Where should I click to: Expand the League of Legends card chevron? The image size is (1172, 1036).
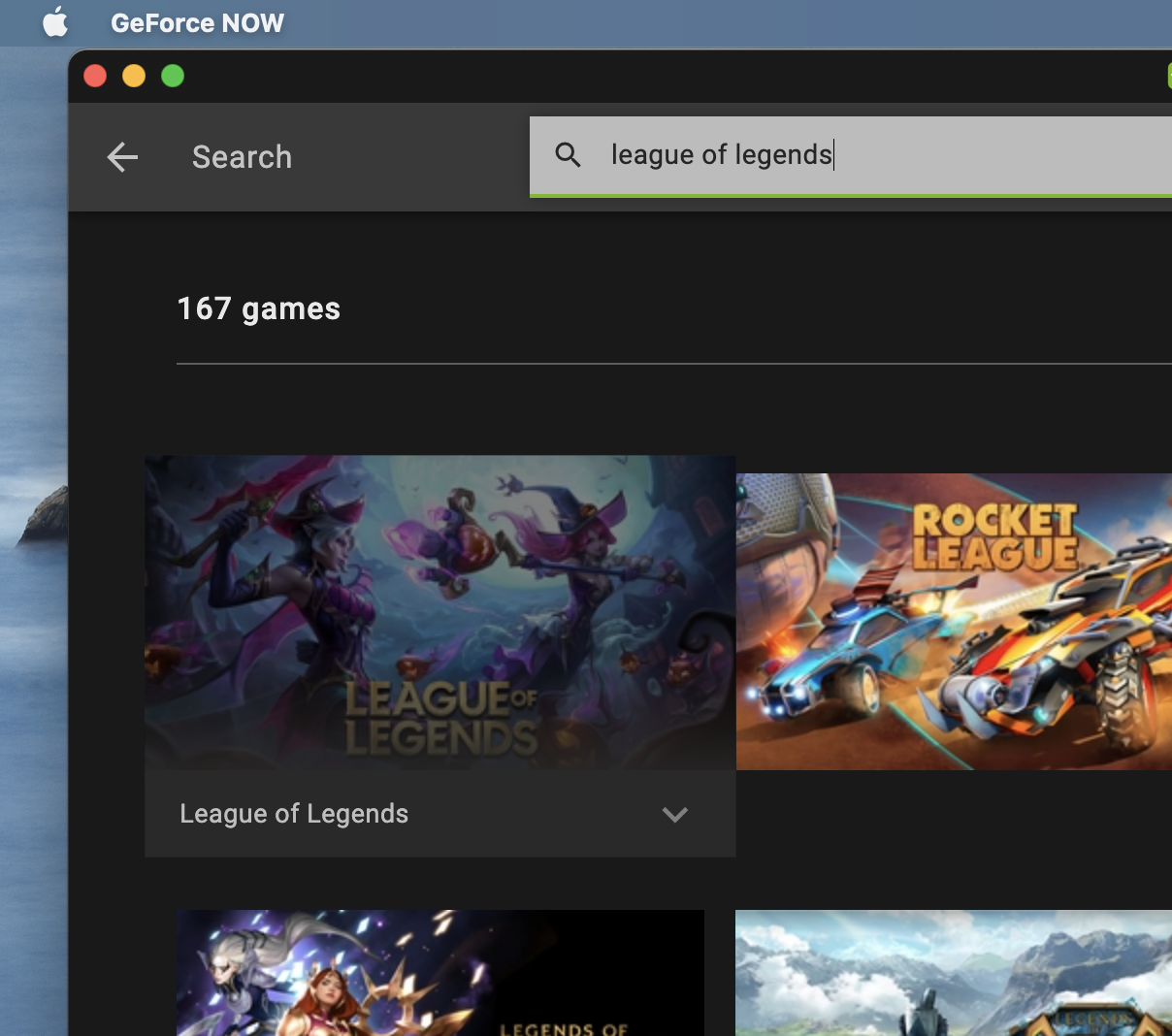675,815
